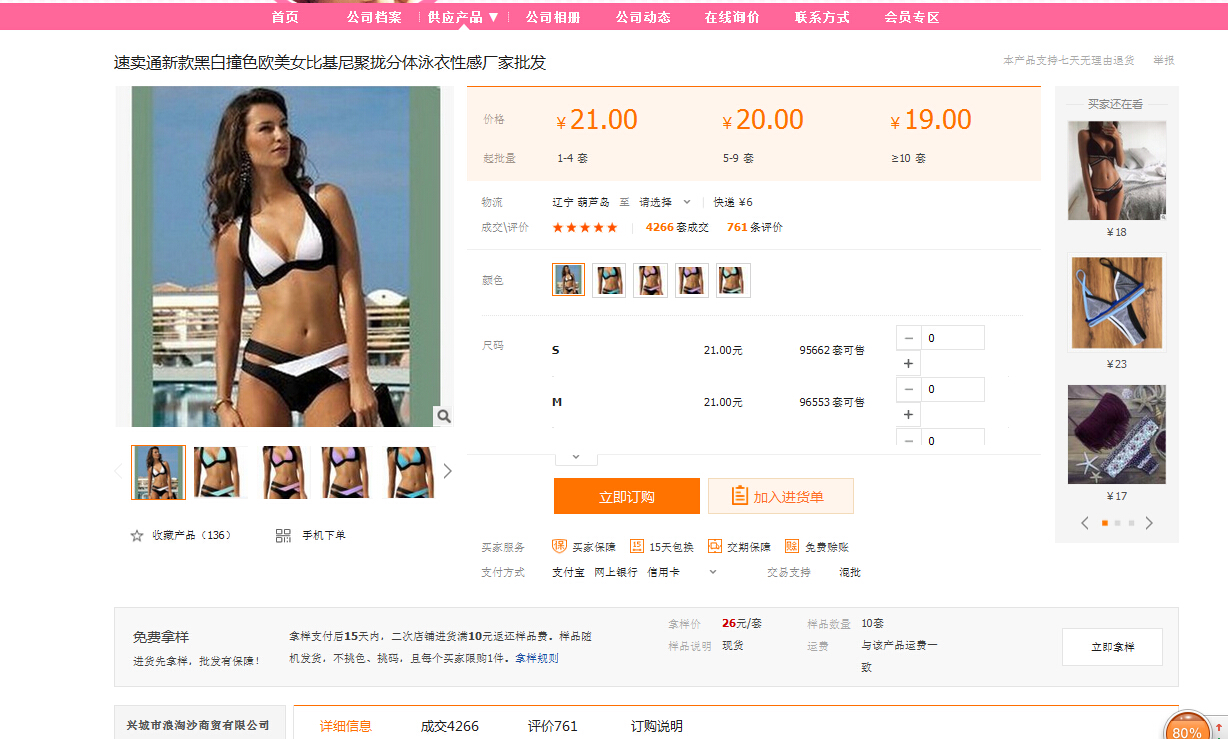1228x739 pixels.
Task: Click the magnifier icon on product image
Action: (444, 416)
